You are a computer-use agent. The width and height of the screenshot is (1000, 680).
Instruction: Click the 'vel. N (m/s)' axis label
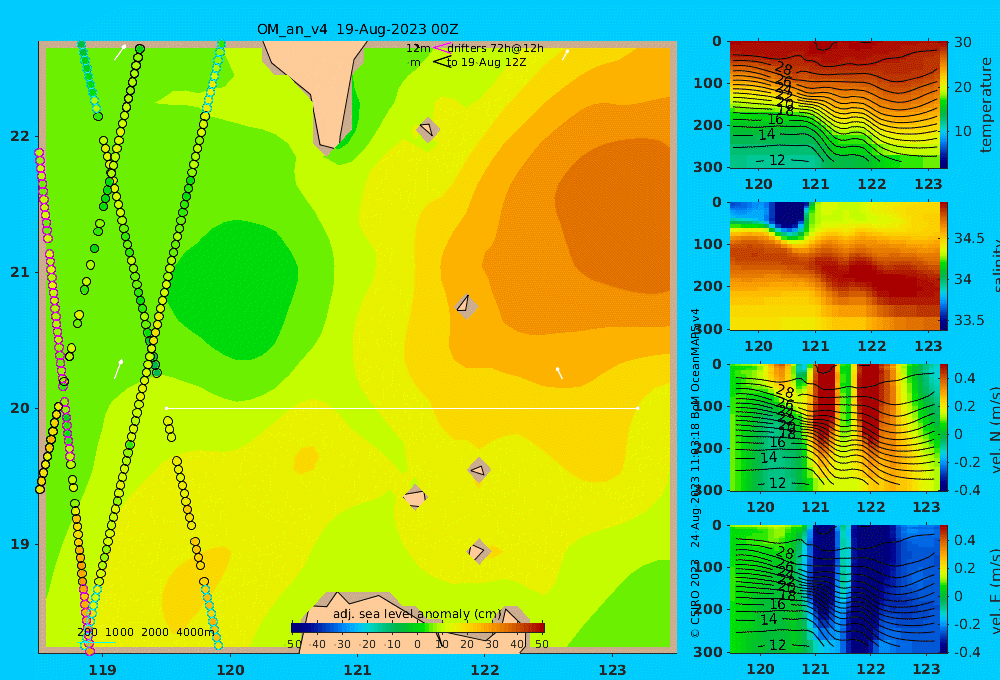[x=994, y=429]
